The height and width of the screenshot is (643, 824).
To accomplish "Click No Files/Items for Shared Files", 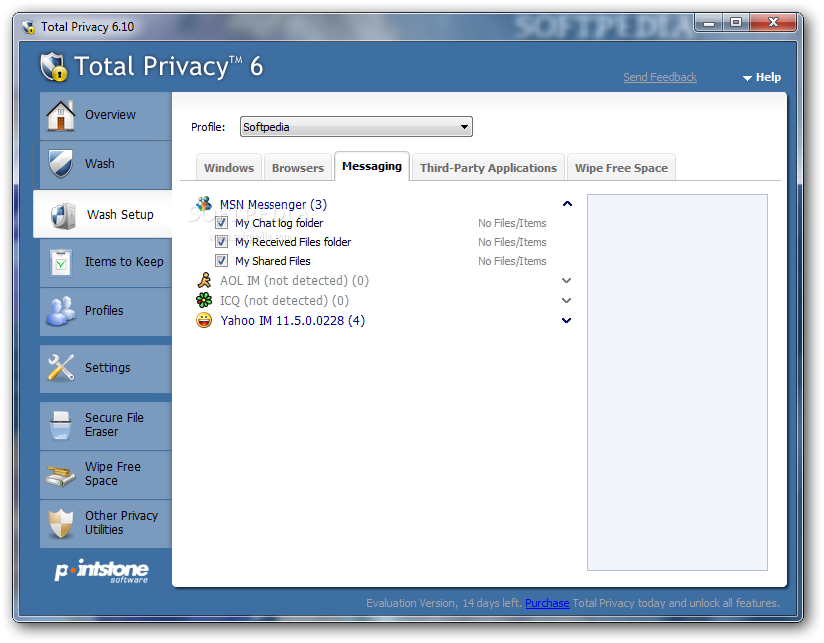I will pyautogui.click(x=512, y=261).
